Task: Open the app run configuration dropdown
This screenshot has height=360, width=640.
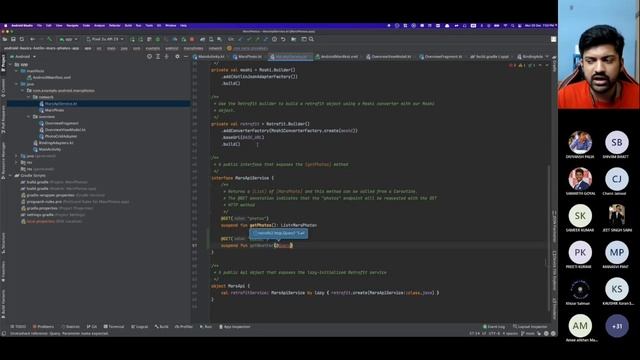Action: click(x=68, y=39)
